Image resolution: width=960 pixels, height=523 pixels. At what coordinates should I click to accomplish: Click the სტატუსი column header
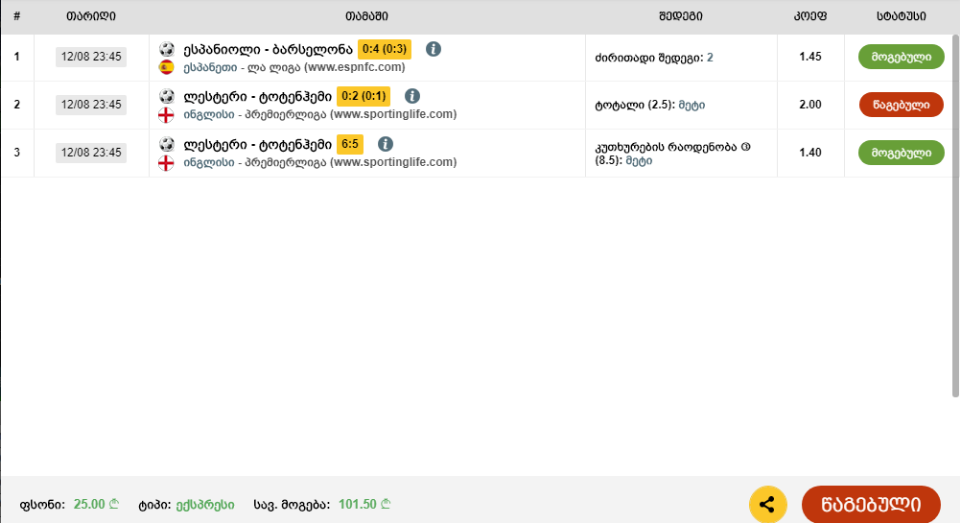click(x=901, y=16)
